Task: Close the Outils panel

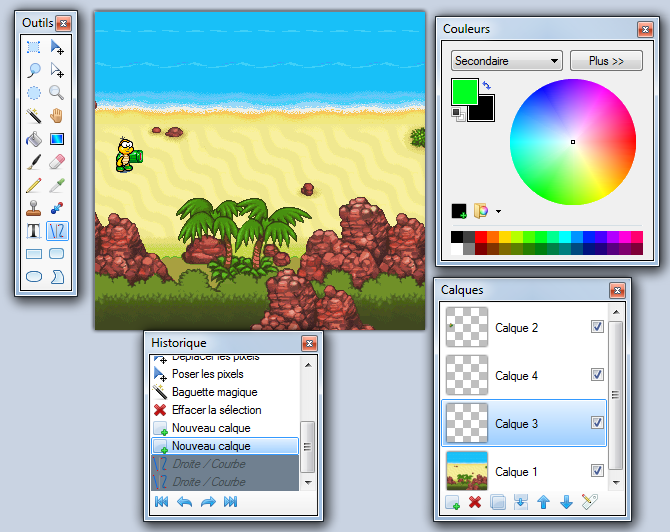Action: (x=63, y=23)
